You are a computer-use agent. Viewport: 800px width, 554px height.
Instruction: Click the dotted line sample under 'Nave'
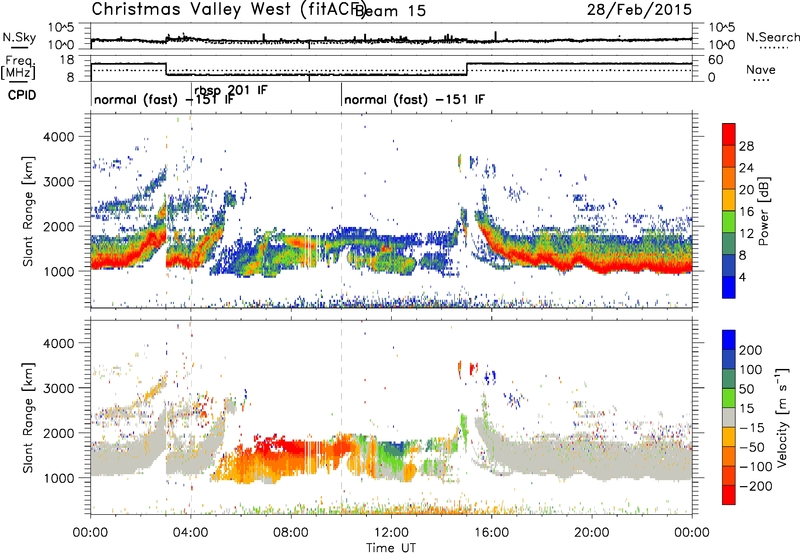point(761,80)
